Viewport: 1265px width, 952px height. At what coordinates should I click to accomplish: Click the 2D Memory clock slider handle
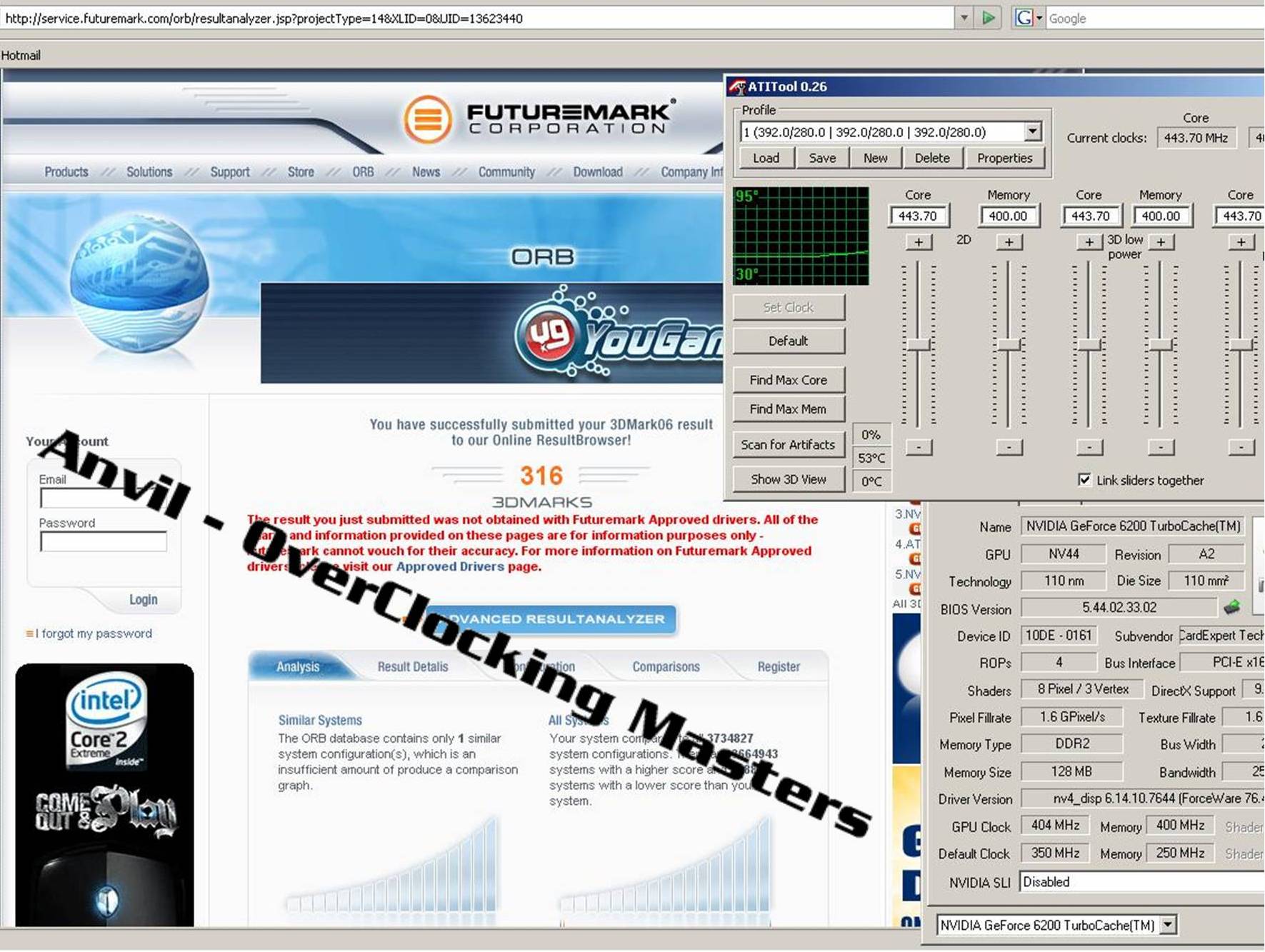(x=1009, y=345)
